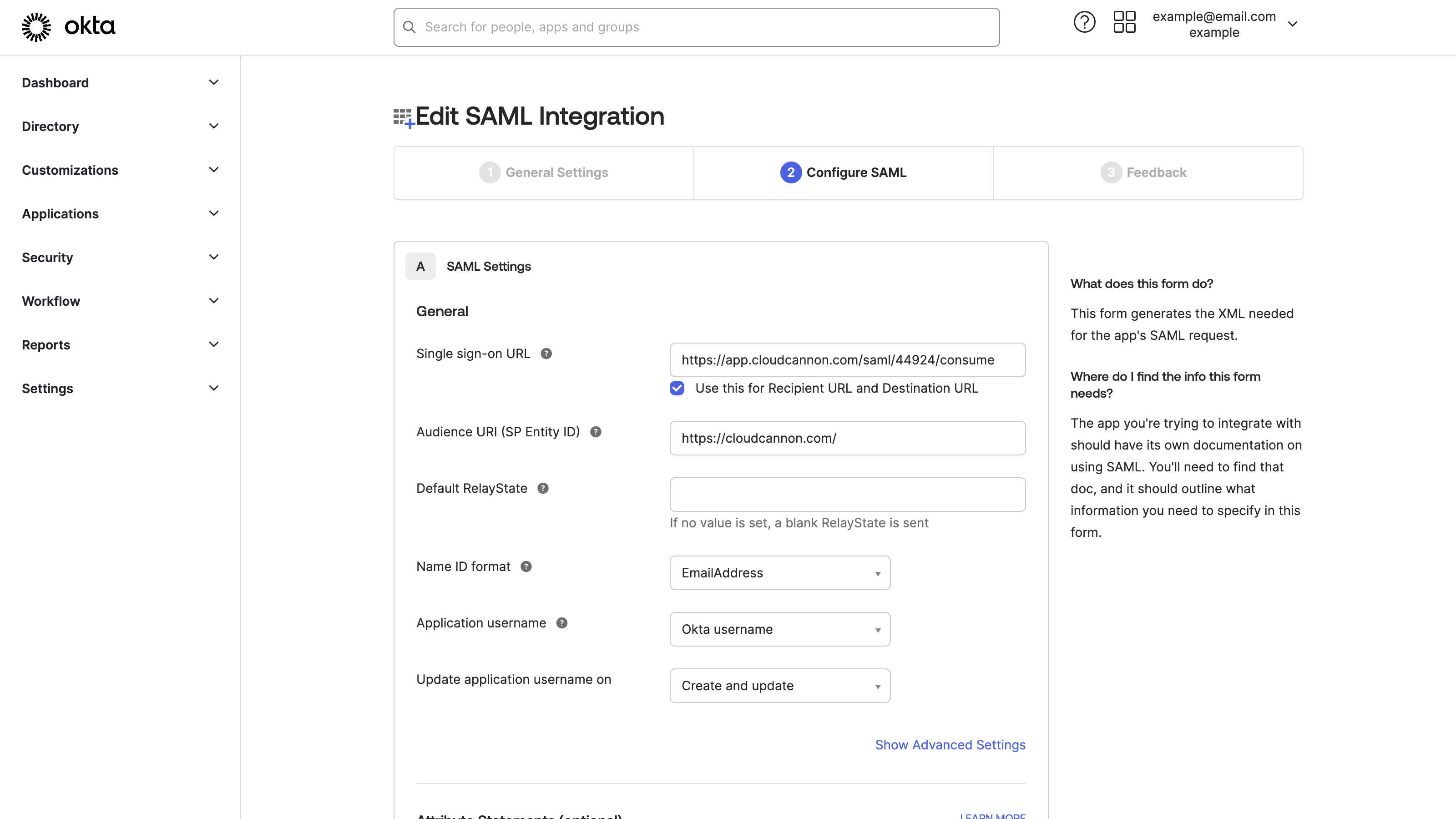Open the Name ID format help tooltip

pyautogui.click(x=526, y=566)
